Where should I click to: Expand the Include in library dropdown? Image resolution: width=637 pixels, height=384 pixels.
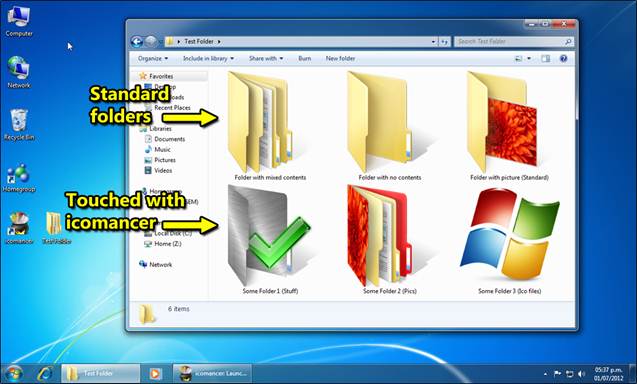pyautogui.click(x=208, y=59)
